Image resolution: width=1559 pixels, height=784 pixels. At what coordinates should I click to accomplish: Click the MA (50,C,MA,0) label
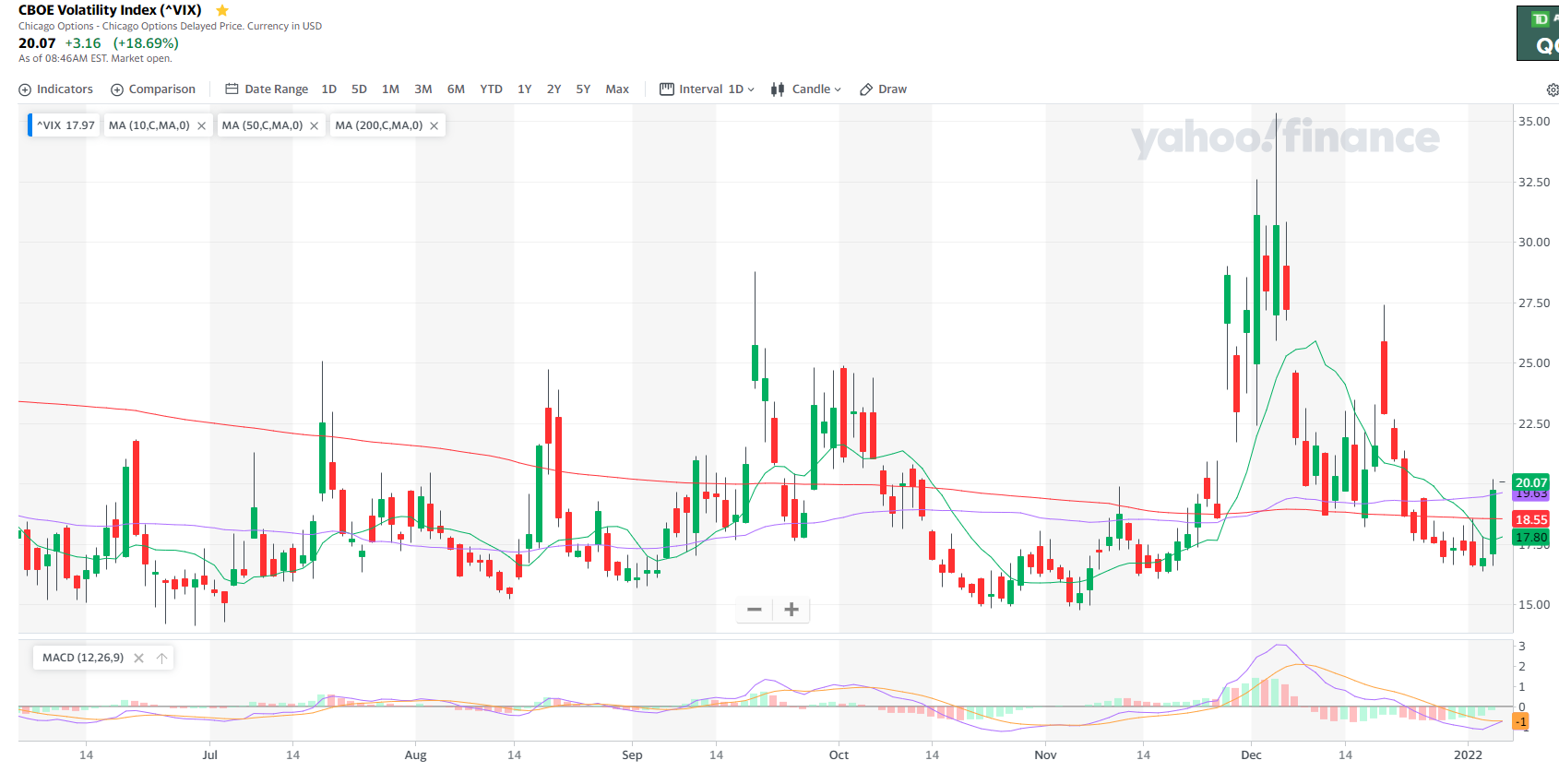263,125
